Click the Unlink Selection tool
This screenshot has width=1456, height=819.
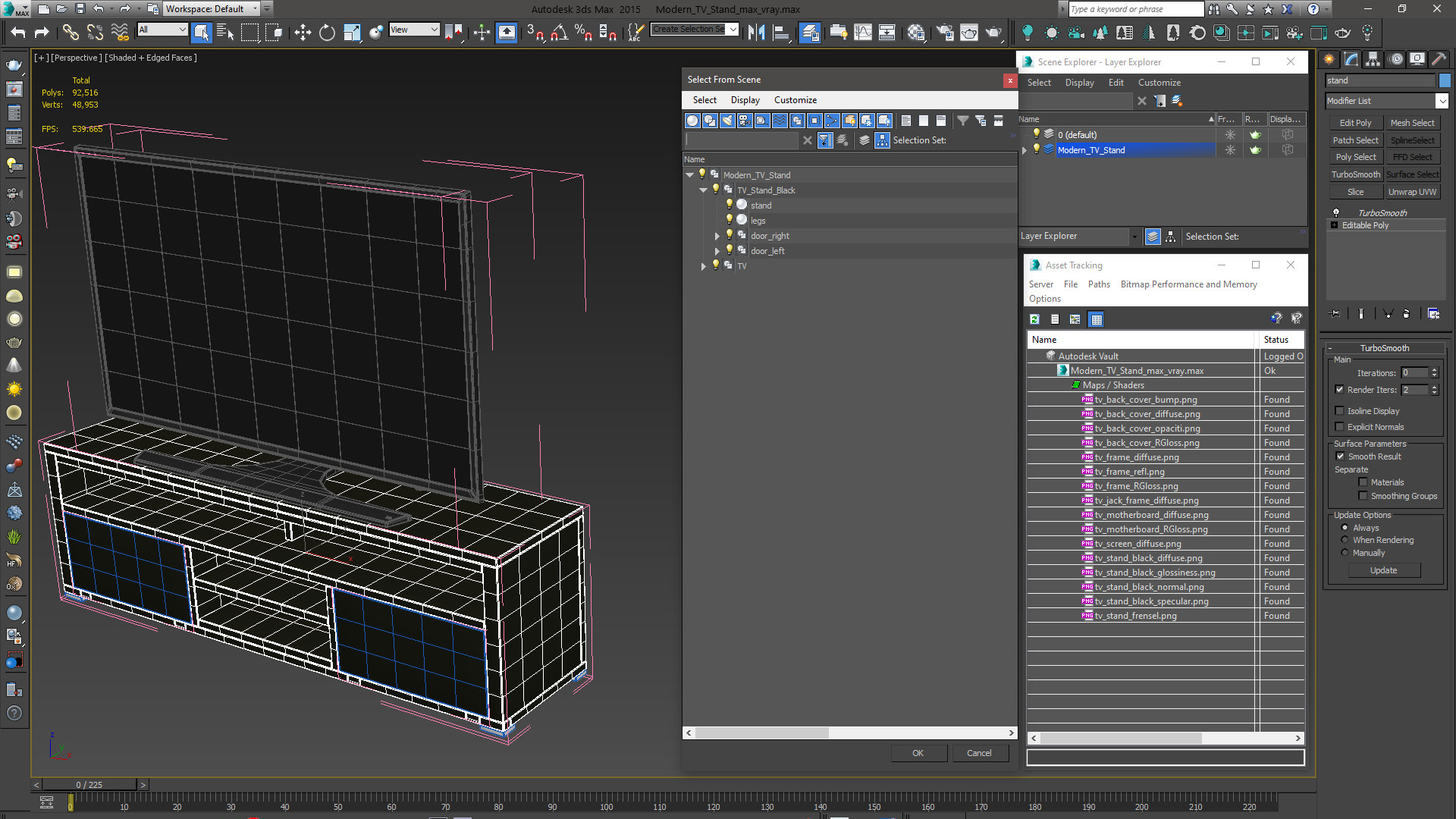95,32
